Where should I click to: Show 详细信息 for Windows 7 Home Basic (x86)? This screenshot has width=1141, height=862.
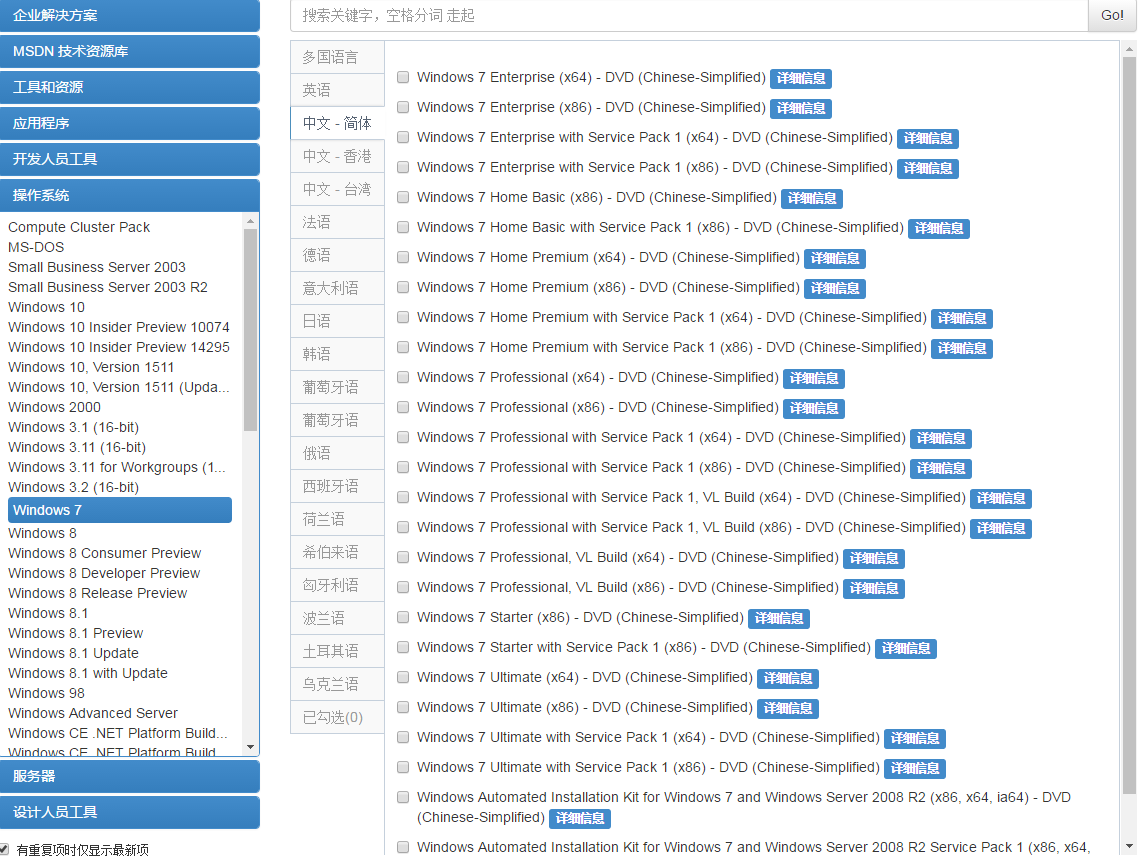(812, 198)
